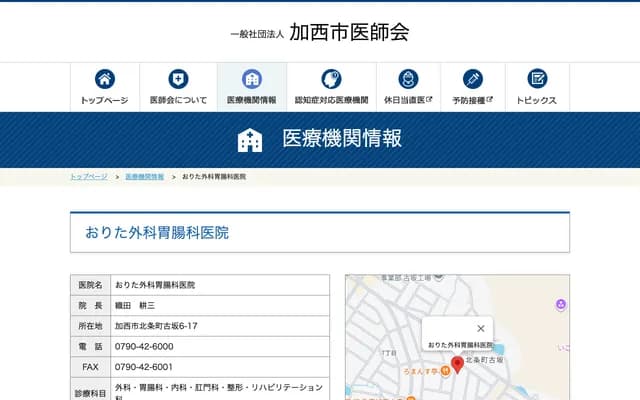Image resolution: width=640 pixels, height=400 pixels.
Task: Click the トピックス document icon
Action: [537, 79]
